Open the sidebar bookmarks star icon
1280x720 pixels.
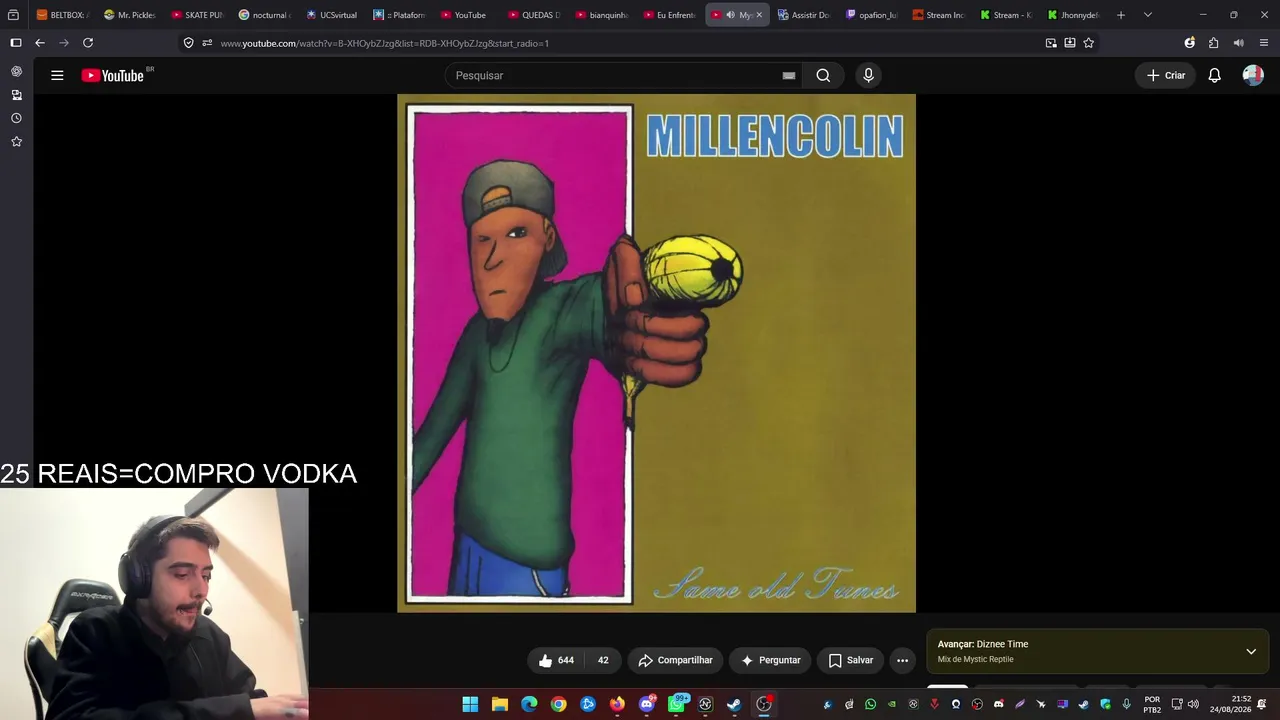[x=16, y=142]
